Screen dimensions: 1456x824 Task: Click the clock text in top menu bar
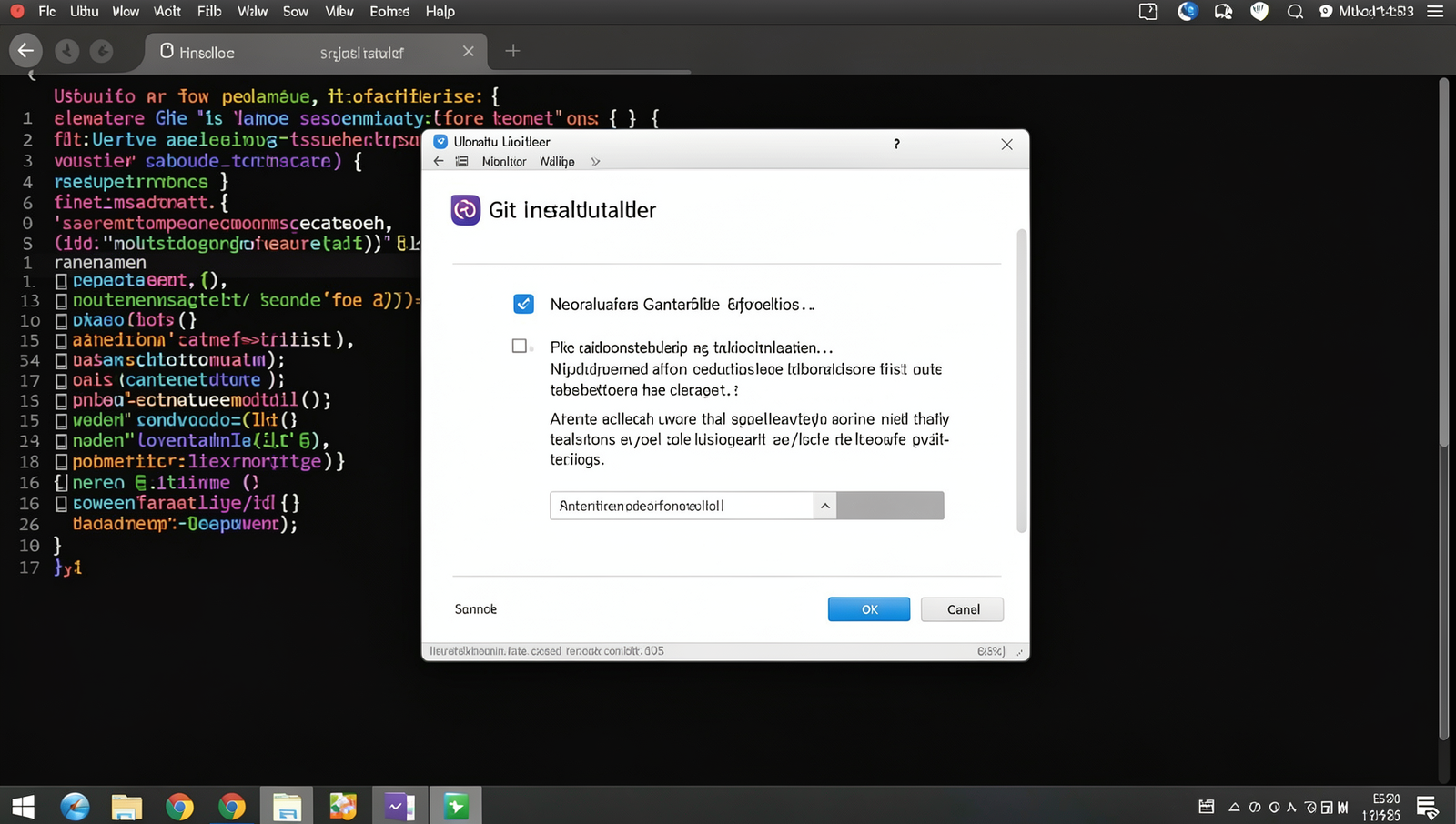pyautogui.click(x=1376, y=12)
